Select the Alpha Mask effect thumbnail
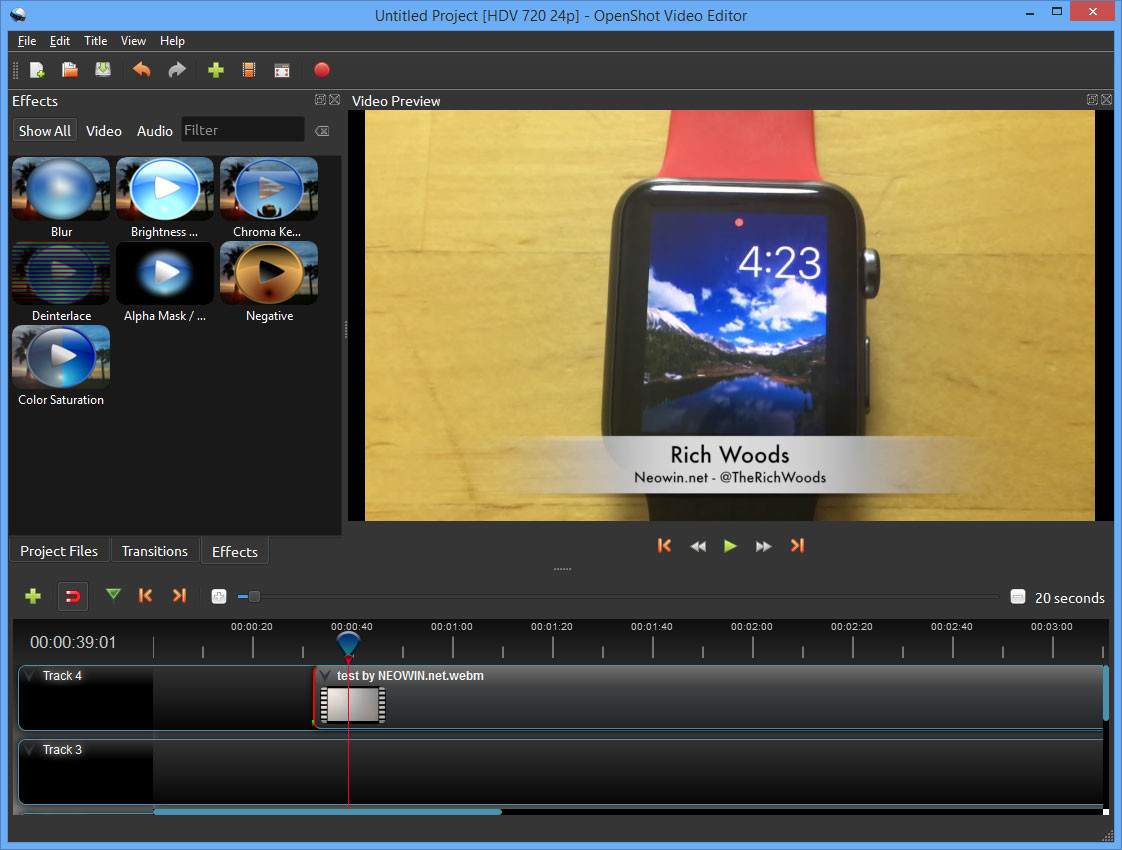This screenshot has width=1122, height=850. tap(165, 273)
